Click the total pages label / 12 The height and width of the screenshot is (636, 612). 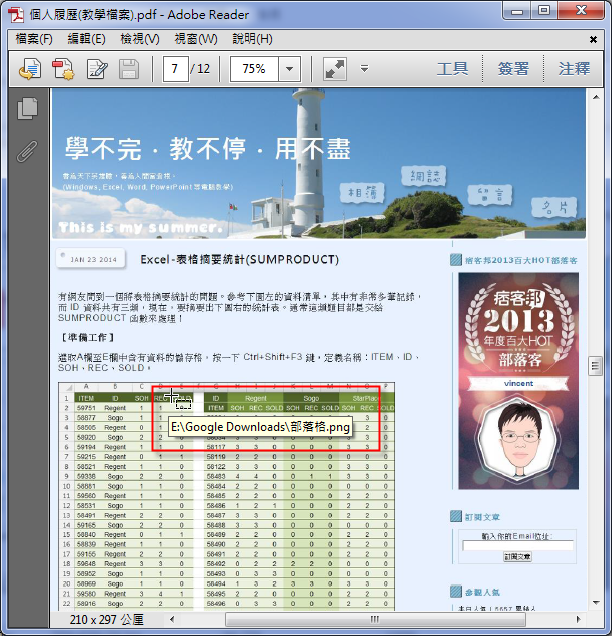click(x=200, y=69)
